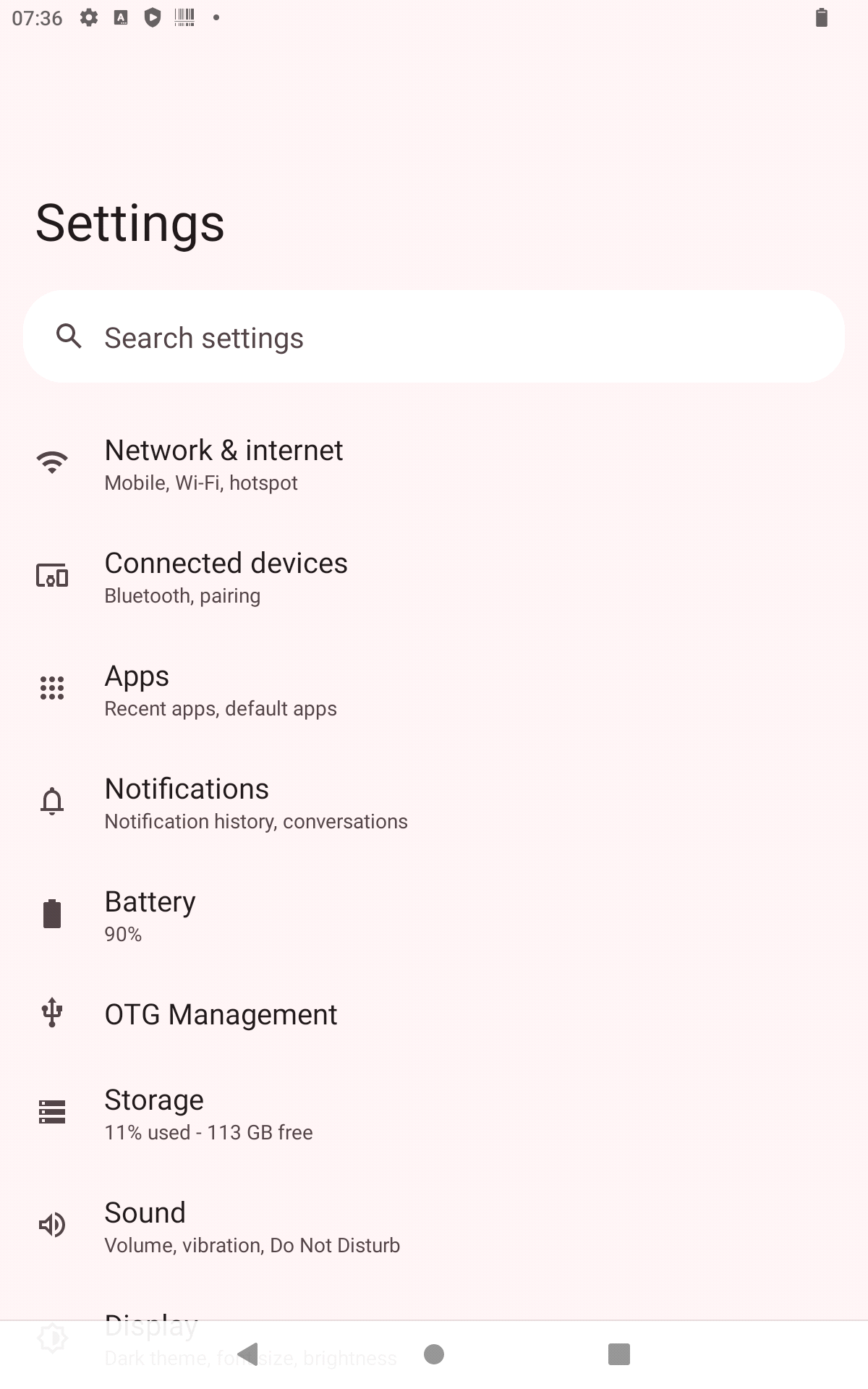Tap the Battery icon in the list
Screen dimensions: 868x1389
pyautogui.click(x=52, y=914)
